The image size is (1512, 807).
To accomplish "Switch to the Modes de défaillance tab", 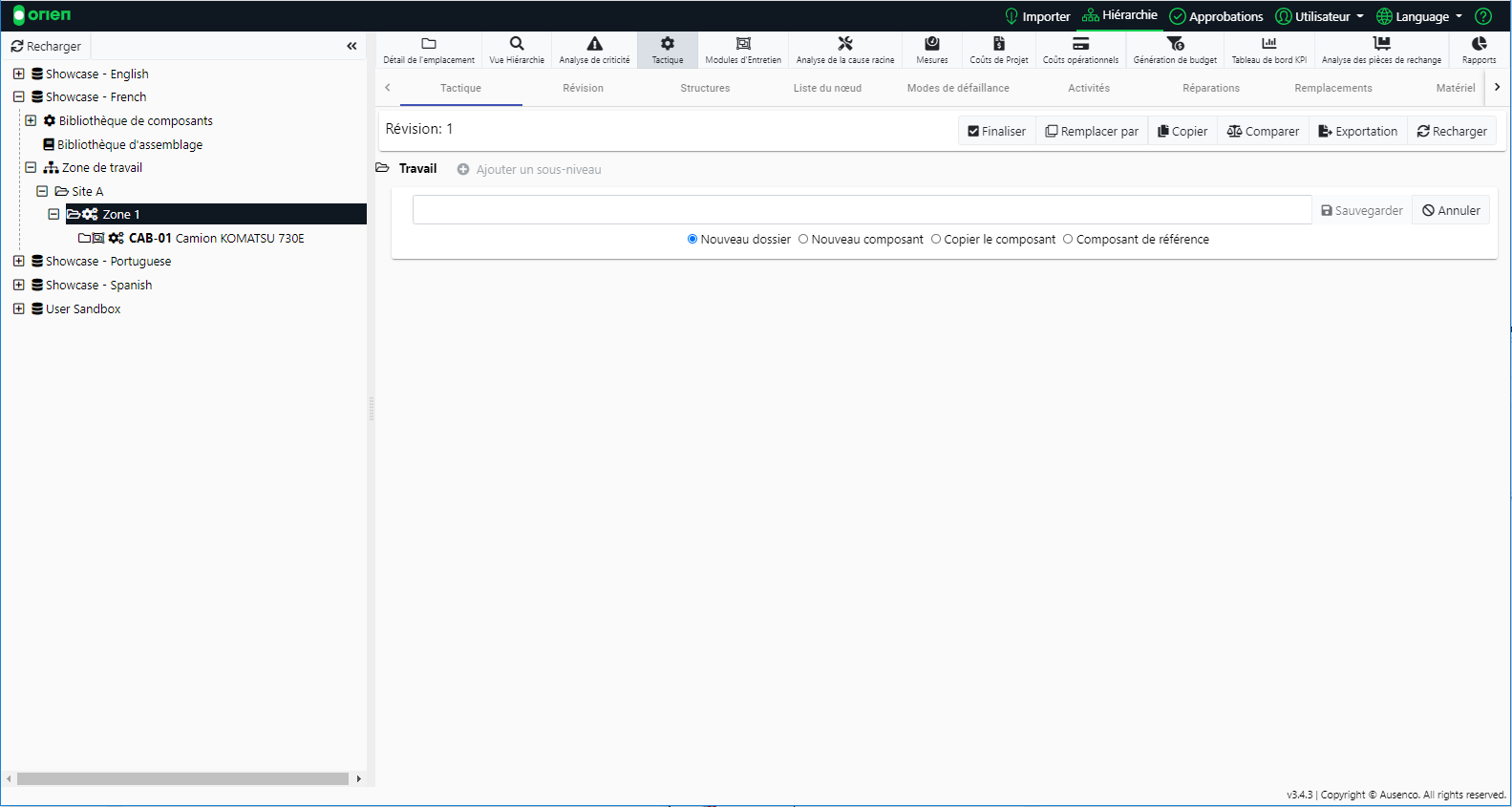I will pos(958,88).
